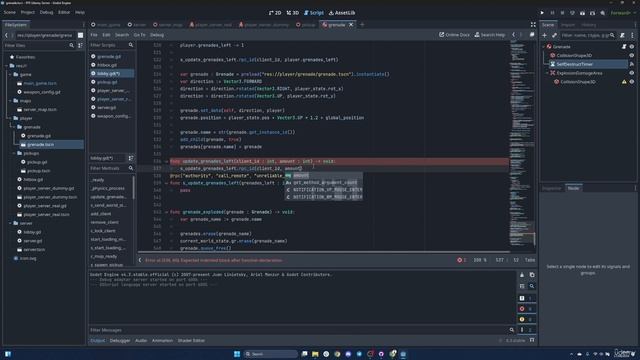Collapse the game folder
Screen dimensions: 640x360
[x=10, y=74]
